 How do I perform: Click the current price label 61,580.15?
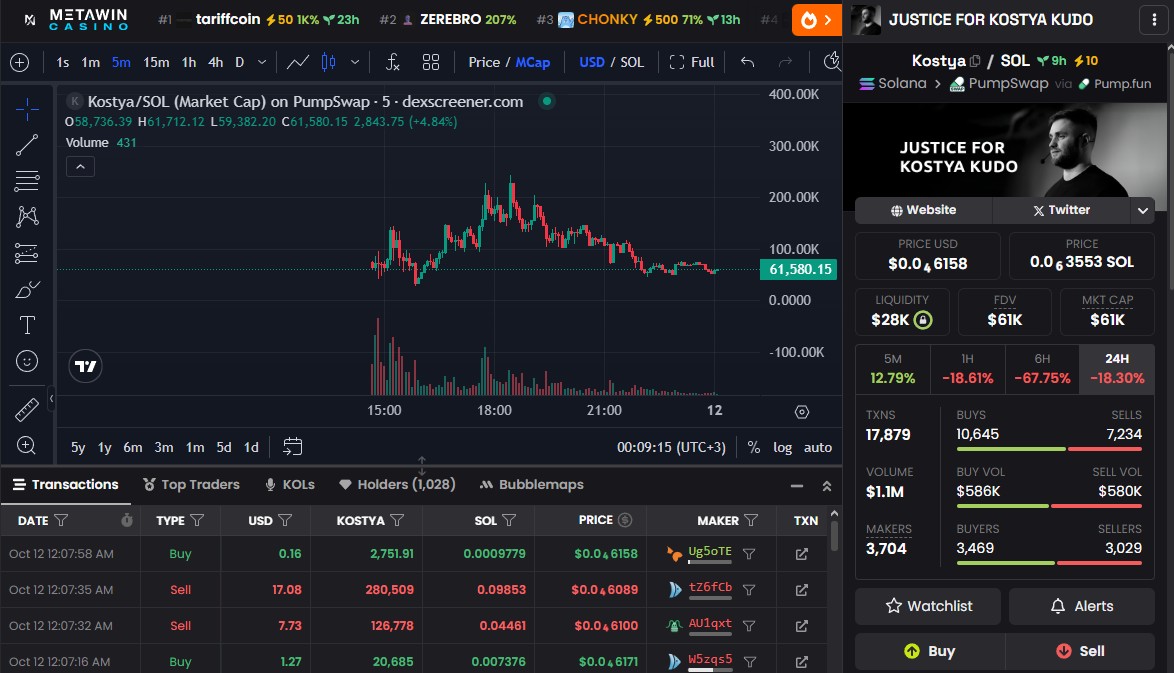click(798, 269)
